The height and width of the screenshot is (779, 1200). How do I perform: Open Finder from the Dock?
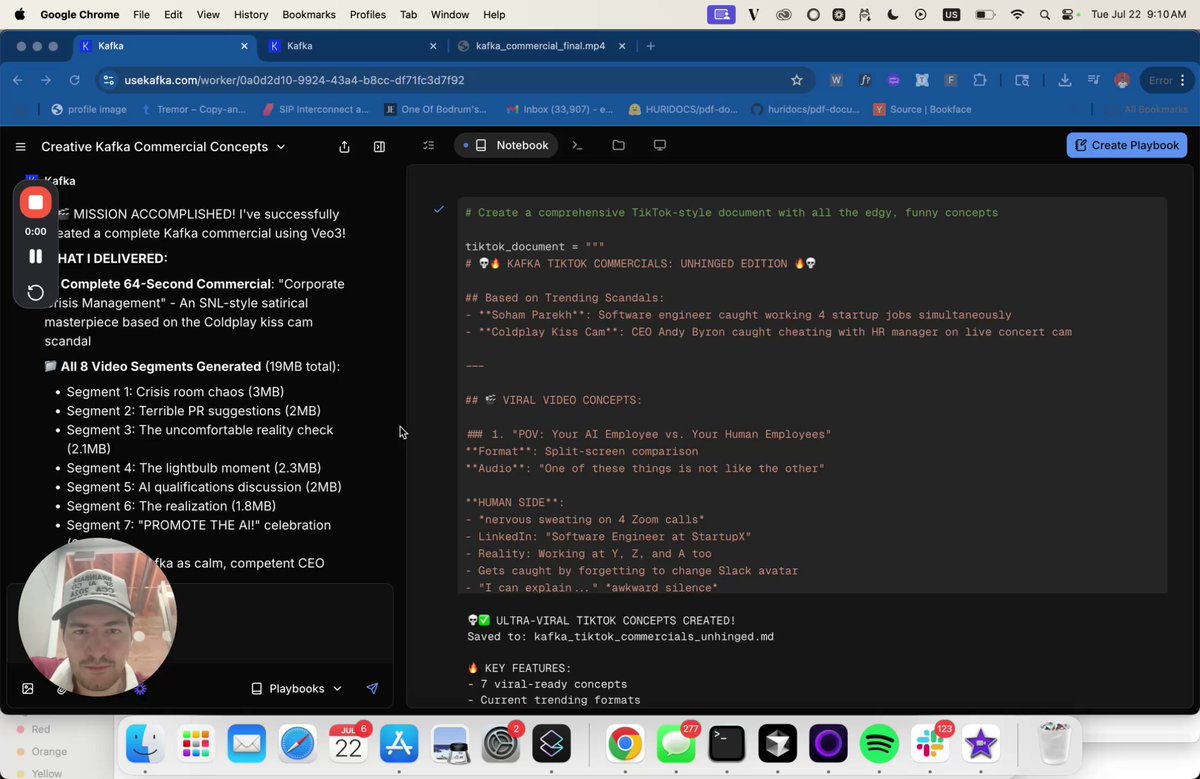click(x=146, y=743)
